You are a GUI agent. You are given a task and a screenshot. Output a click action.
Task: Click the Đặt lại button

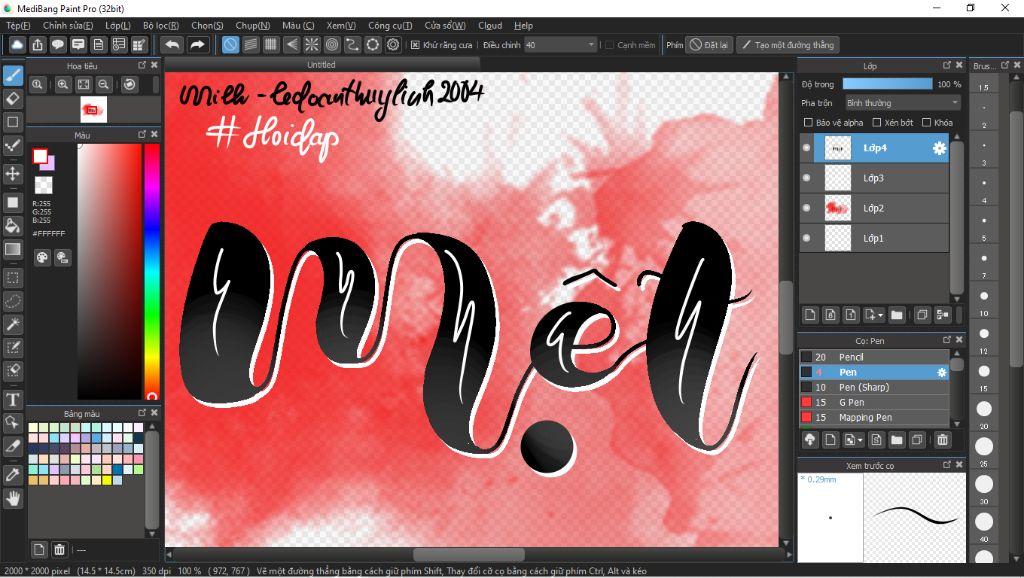[709, 45]
